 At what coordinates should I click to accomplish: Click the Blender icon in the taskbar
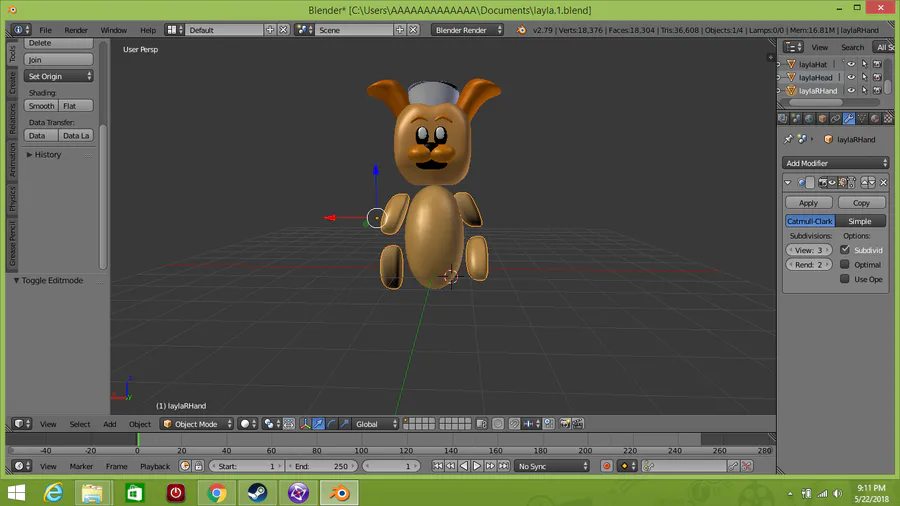(339, 493)
